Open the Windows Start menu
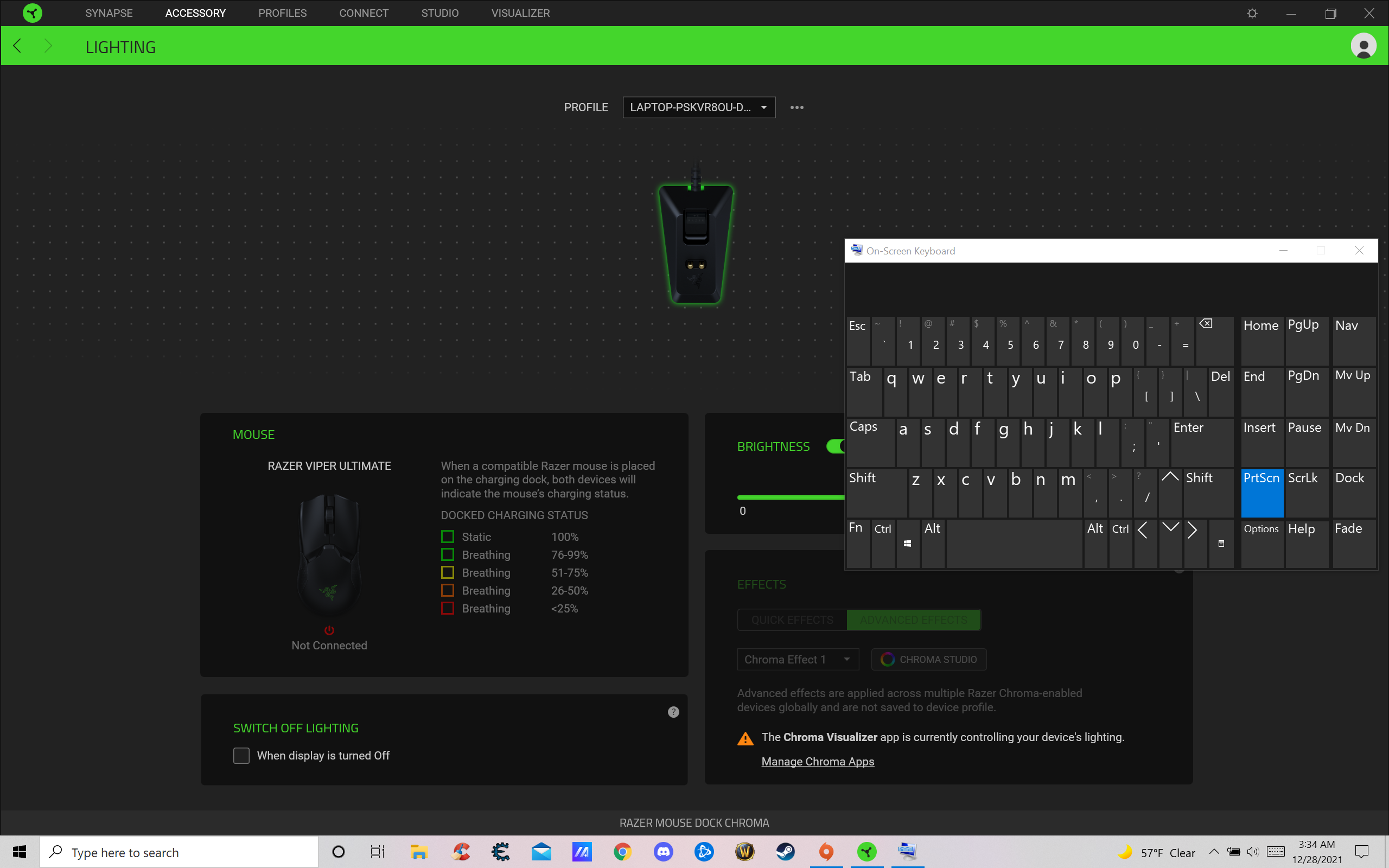 (20, 852)
